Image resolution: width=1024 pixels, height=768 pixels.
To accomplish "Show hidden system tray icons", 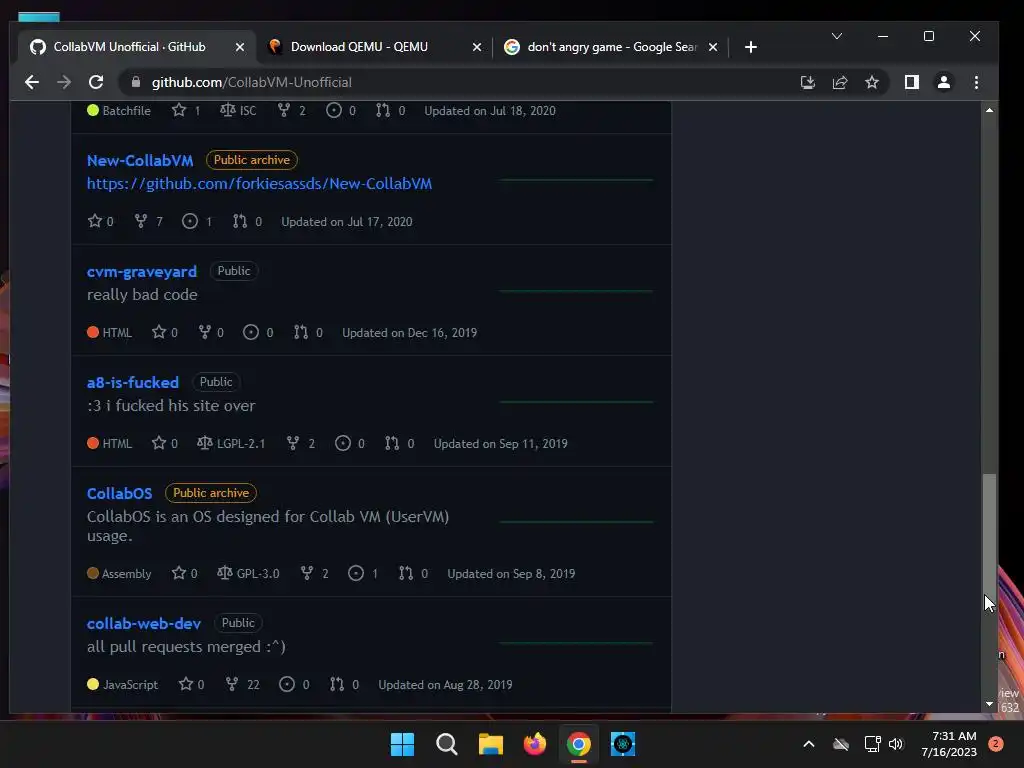I will click(808, 744).
